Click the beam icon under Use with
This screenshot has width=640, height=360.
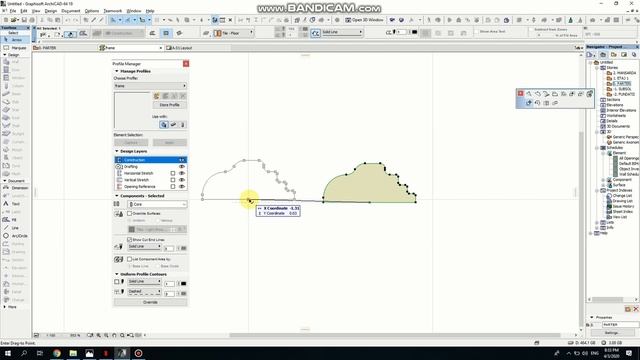pos(173,124)
